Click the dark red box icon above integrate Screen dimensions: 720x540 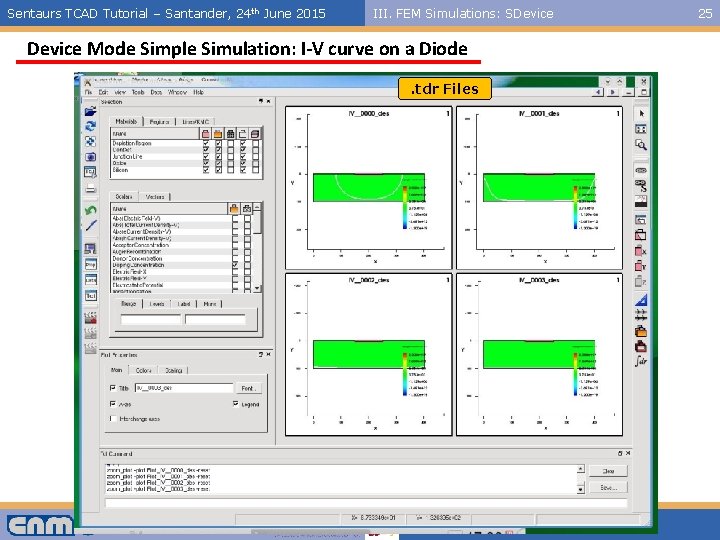(x=641, y=346)
